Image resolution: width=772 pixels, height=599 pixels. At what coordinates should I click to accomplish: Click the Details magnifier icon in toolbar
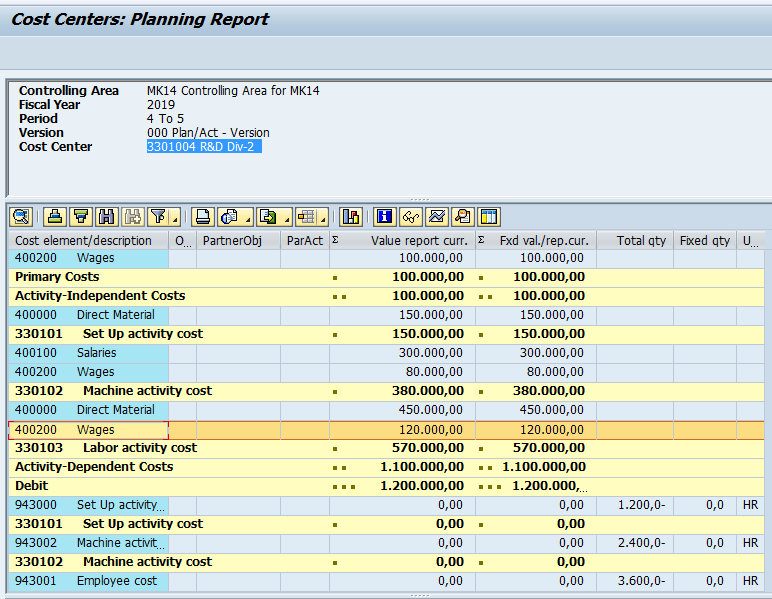click(x=21, y=217)
